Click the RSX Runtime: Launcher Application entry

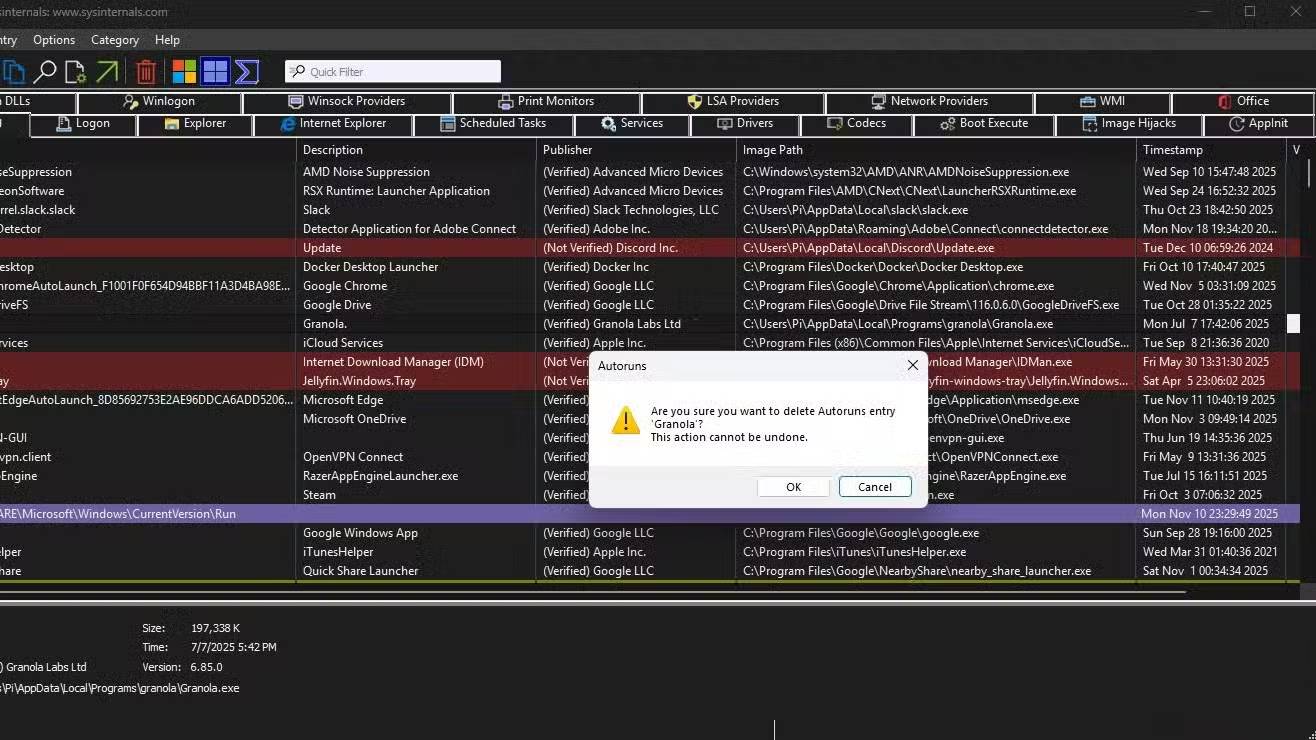(396, 191)
